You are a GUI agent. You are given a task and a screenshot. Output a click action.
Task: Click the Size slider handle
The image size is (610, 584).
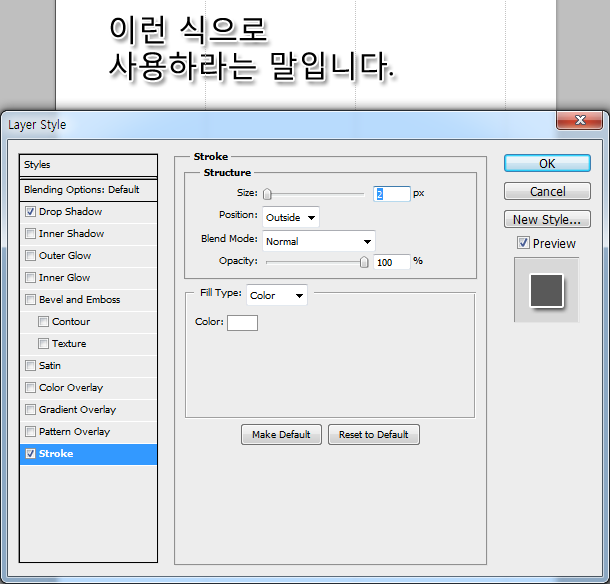click(x=267, y=193)
